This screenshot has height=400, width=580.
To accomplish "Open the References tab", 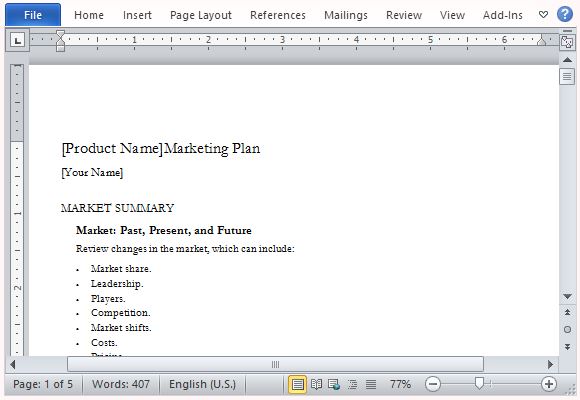I will (278, 15).
